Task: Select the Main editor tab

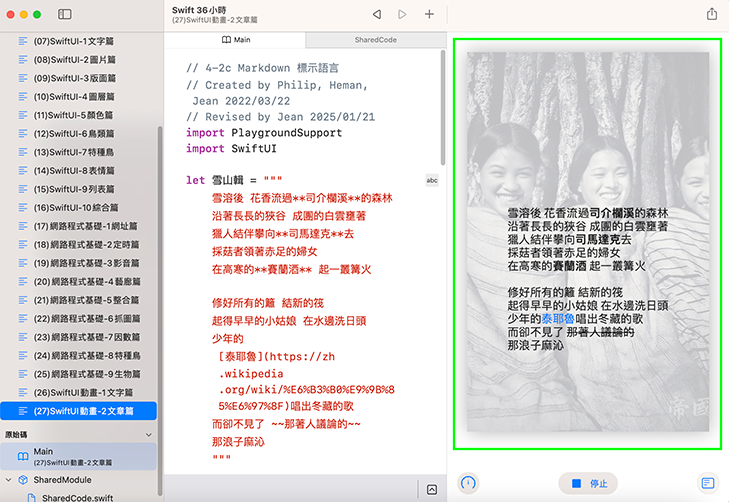Action: point(236,39)
